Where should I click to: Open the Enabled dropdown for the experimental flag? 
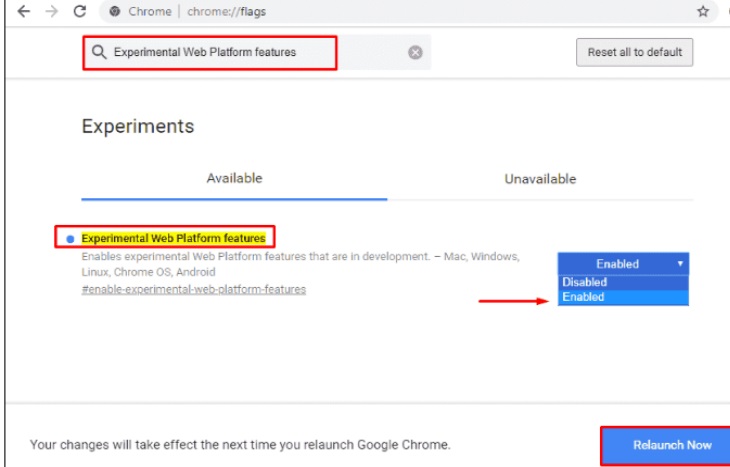coord(623,264)
